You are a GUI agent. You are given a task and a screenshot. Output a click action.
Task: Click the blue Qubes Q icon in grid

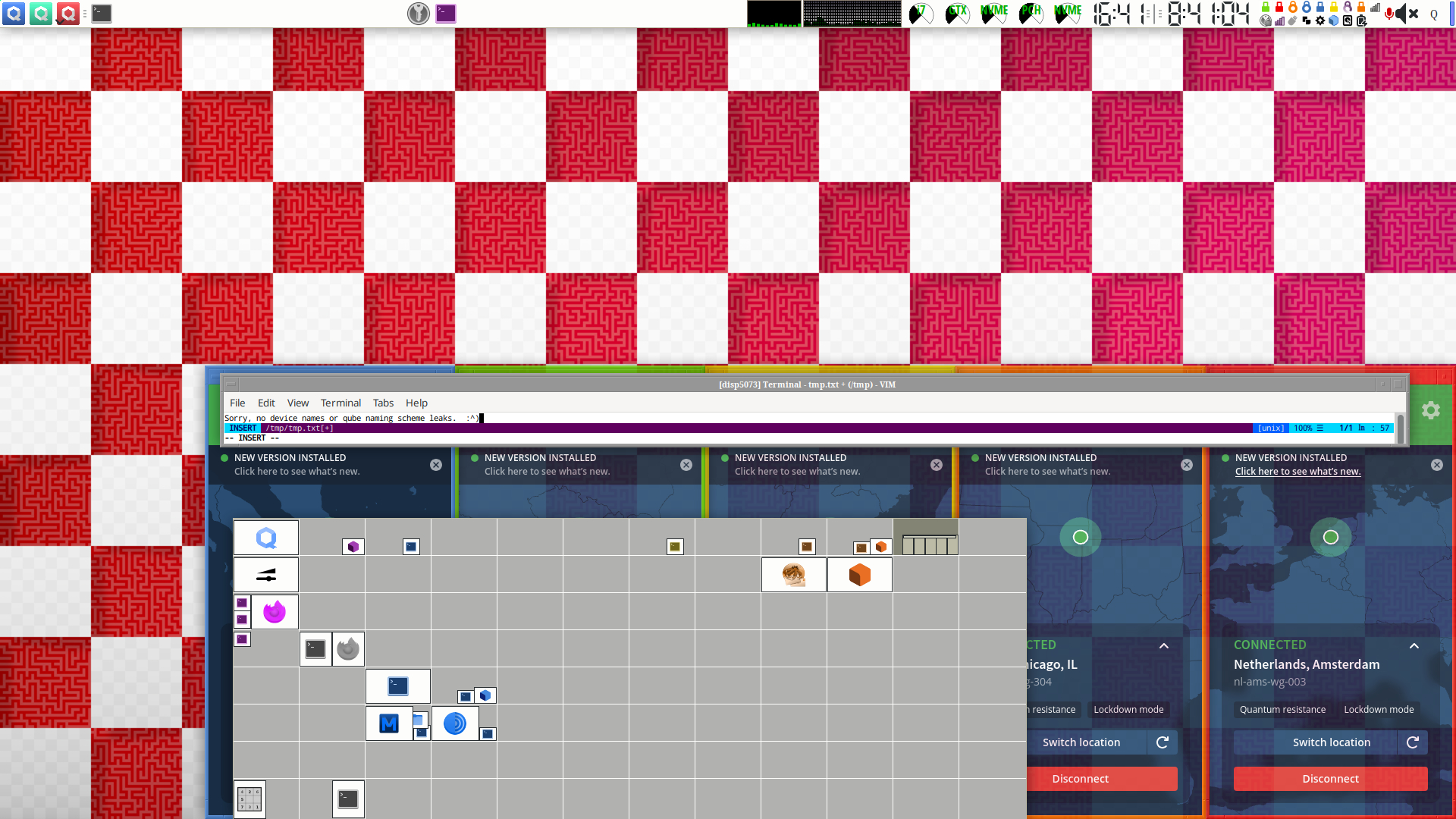(266, 538)
